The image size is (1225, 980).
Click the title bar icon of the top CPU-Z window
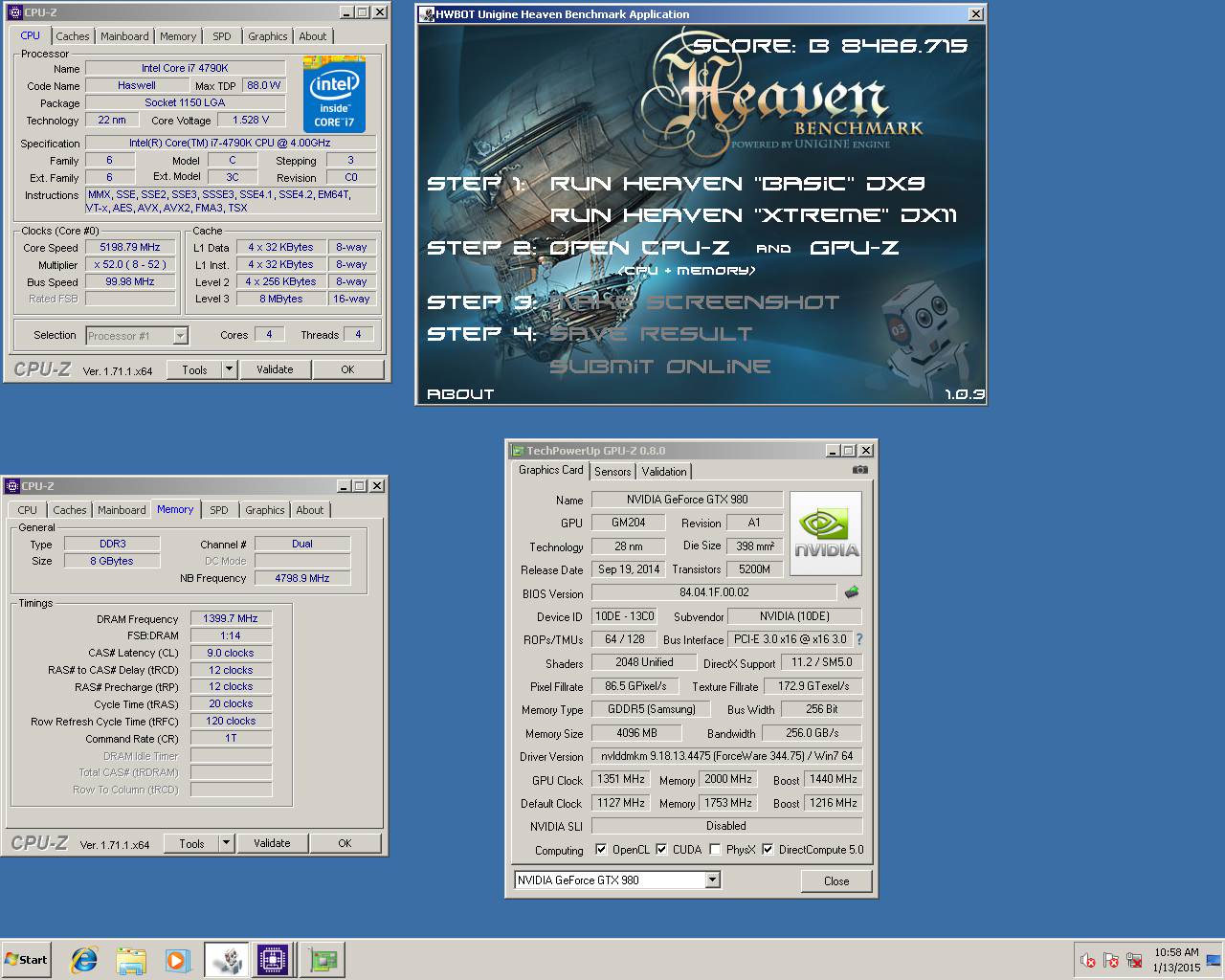13,12
